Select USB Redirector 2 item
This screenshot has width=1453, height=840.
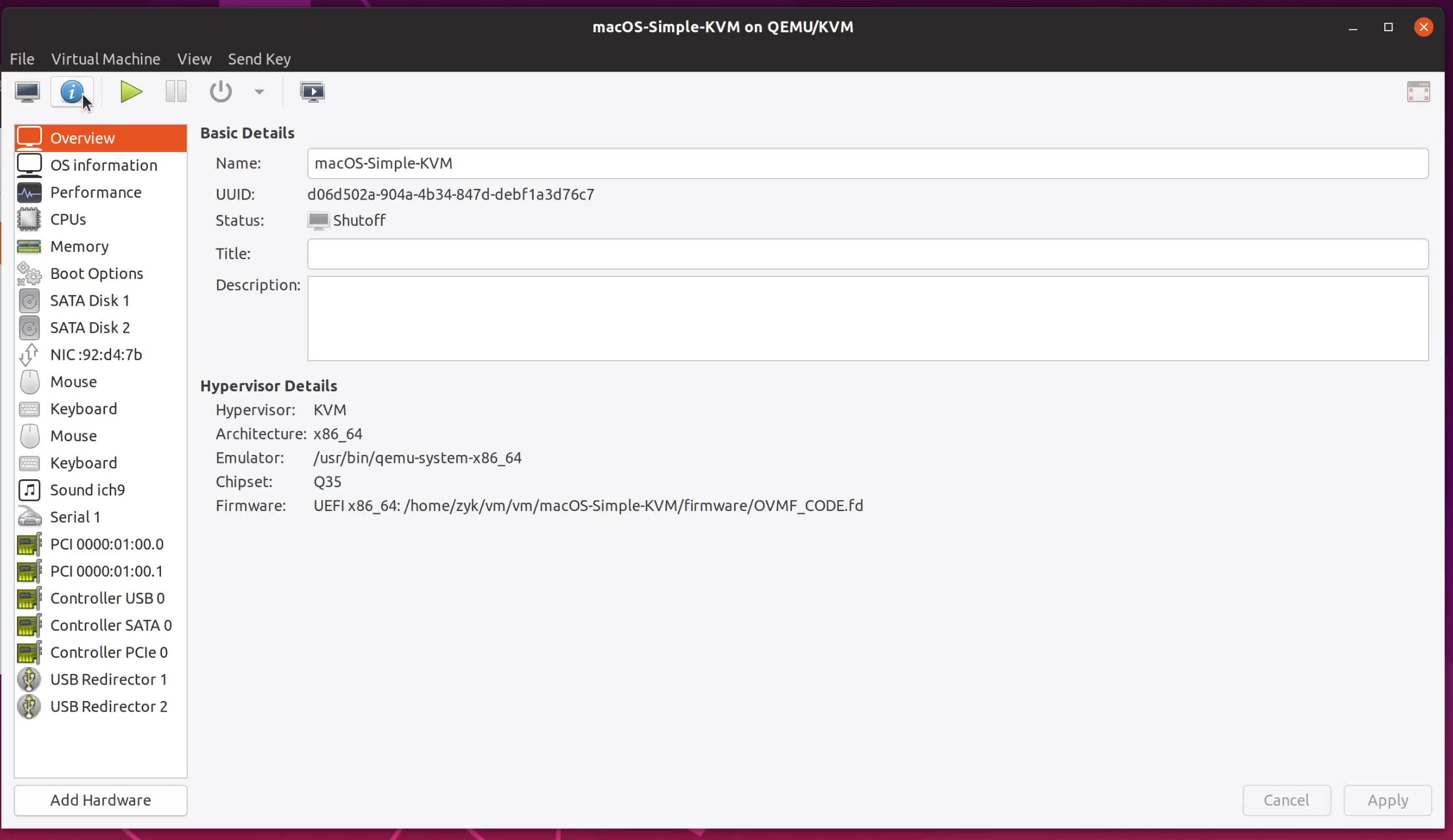[x=108, y=706]
